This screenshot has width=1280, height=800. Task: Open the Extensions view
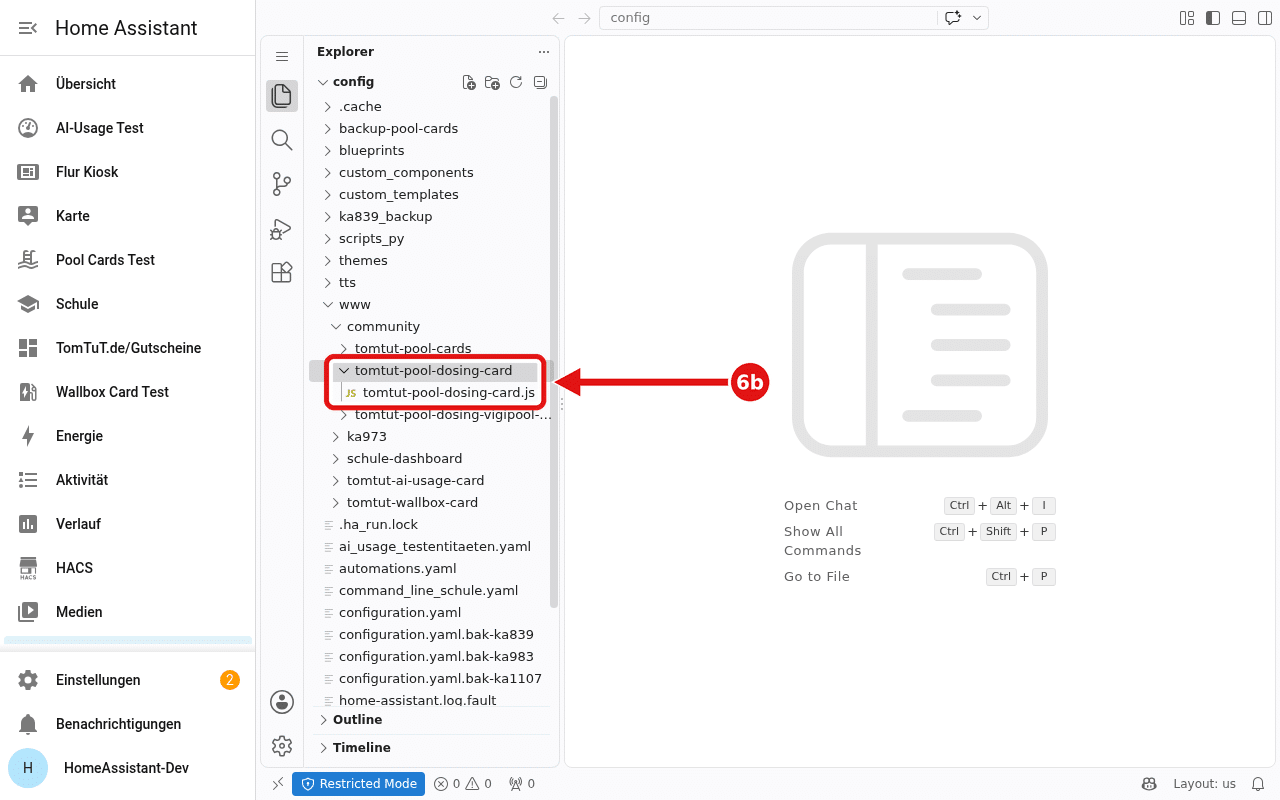tap(282, 272)
